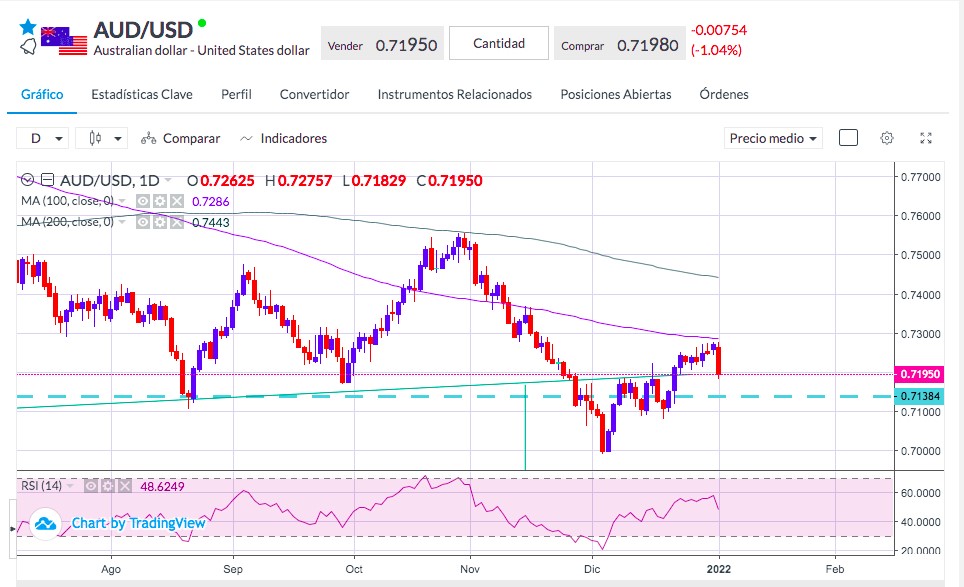Viewport: 964px width, 587px height.
Task: Click the high price 0.72757 value
Action: click(x=305, y=181)
